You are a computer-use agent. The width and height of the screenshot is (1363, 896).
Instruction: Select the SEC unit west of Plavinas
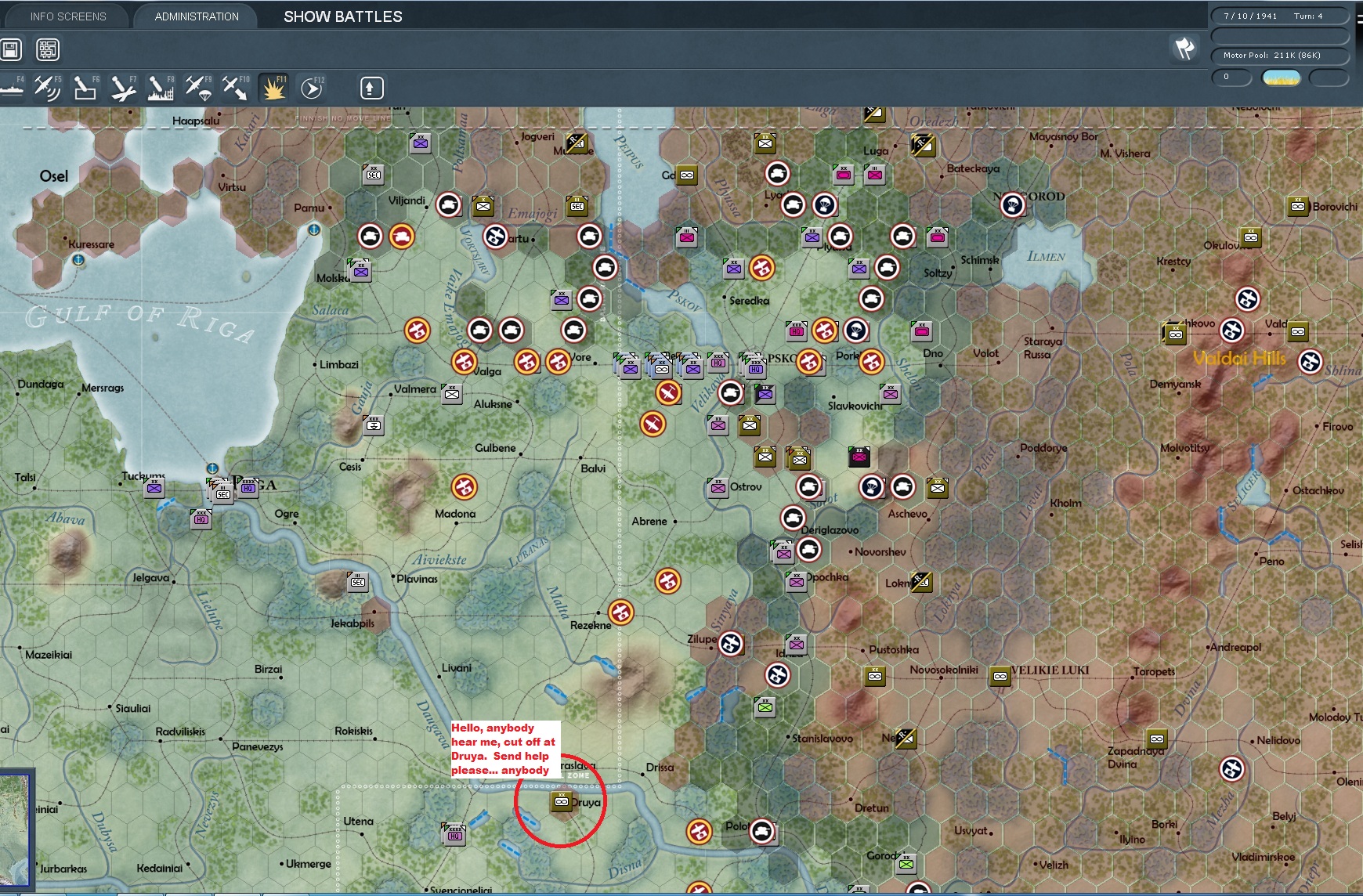coord(358,582)
